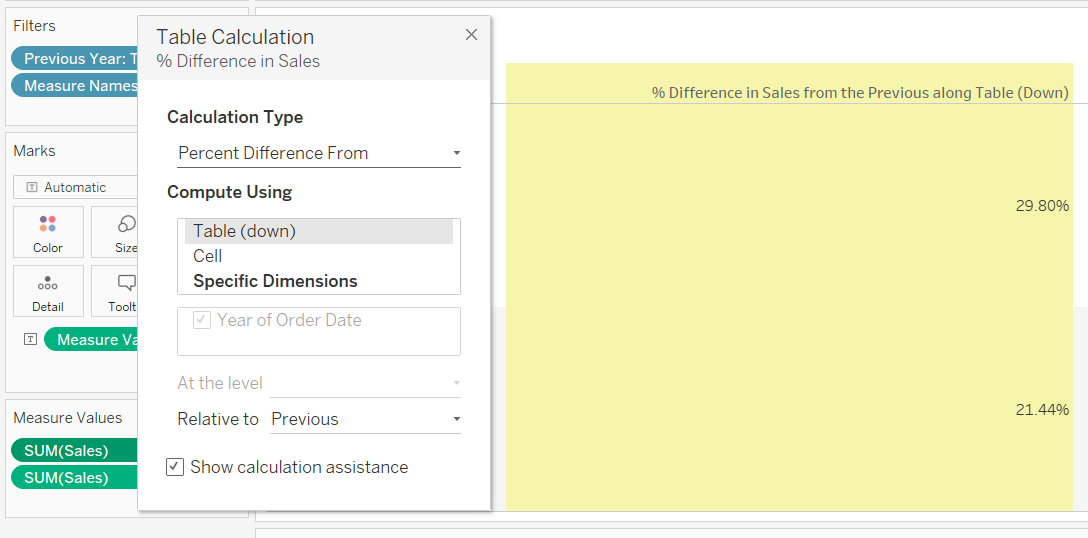The width and height of the screenshot is (1088, 538).
Task: Toggle the Year of Order Date checkbox
Action: click(x=202, y=321)
